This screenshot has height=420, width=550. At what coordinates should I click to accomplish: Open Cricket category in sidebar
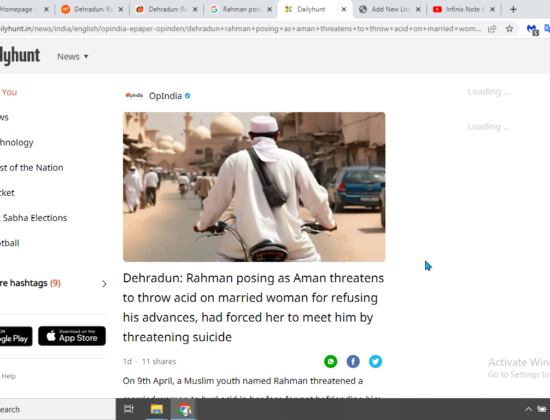pyautogui.click(x=7, y=193)
